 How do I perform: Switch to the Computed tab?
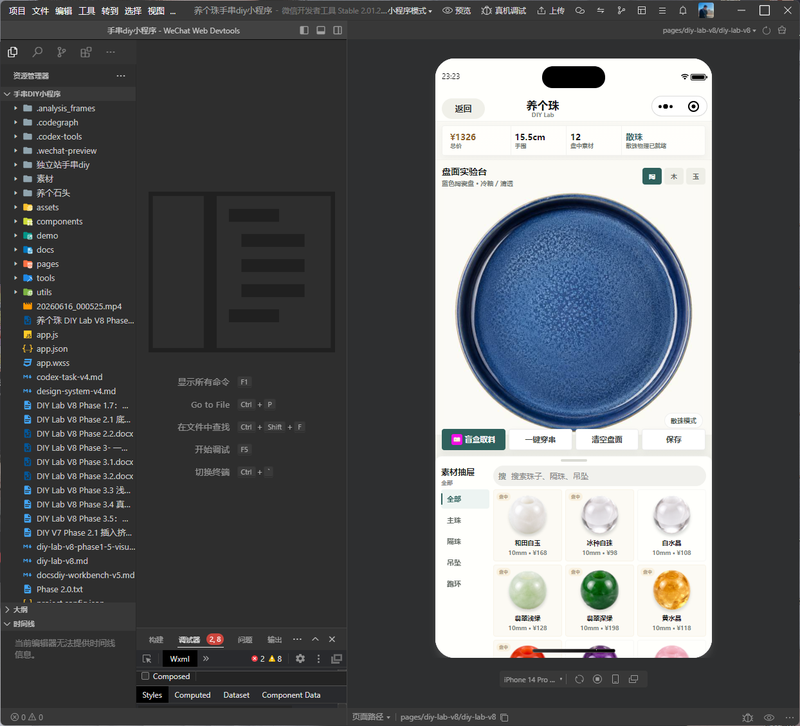(192, 695)
